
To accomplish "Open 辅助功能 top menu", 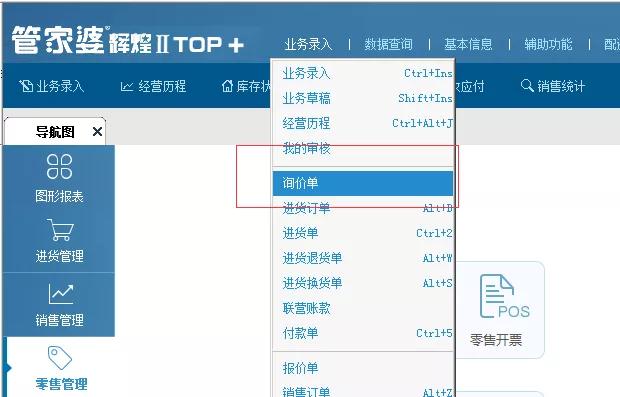I will pyautogui.click(x=548, y=44).
